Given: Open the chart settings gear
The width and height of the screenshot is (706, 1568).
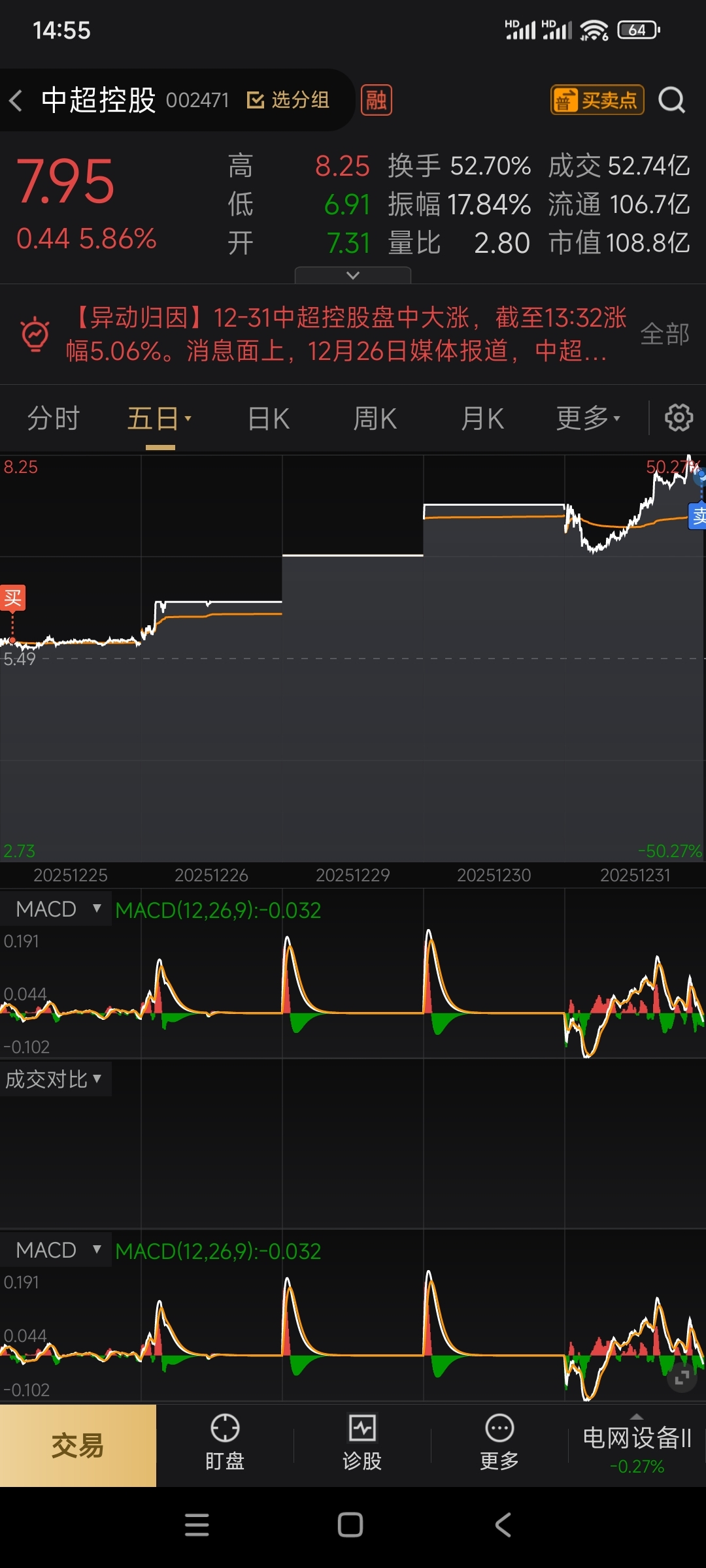Looking at the screenshot, I should point(679,417).
